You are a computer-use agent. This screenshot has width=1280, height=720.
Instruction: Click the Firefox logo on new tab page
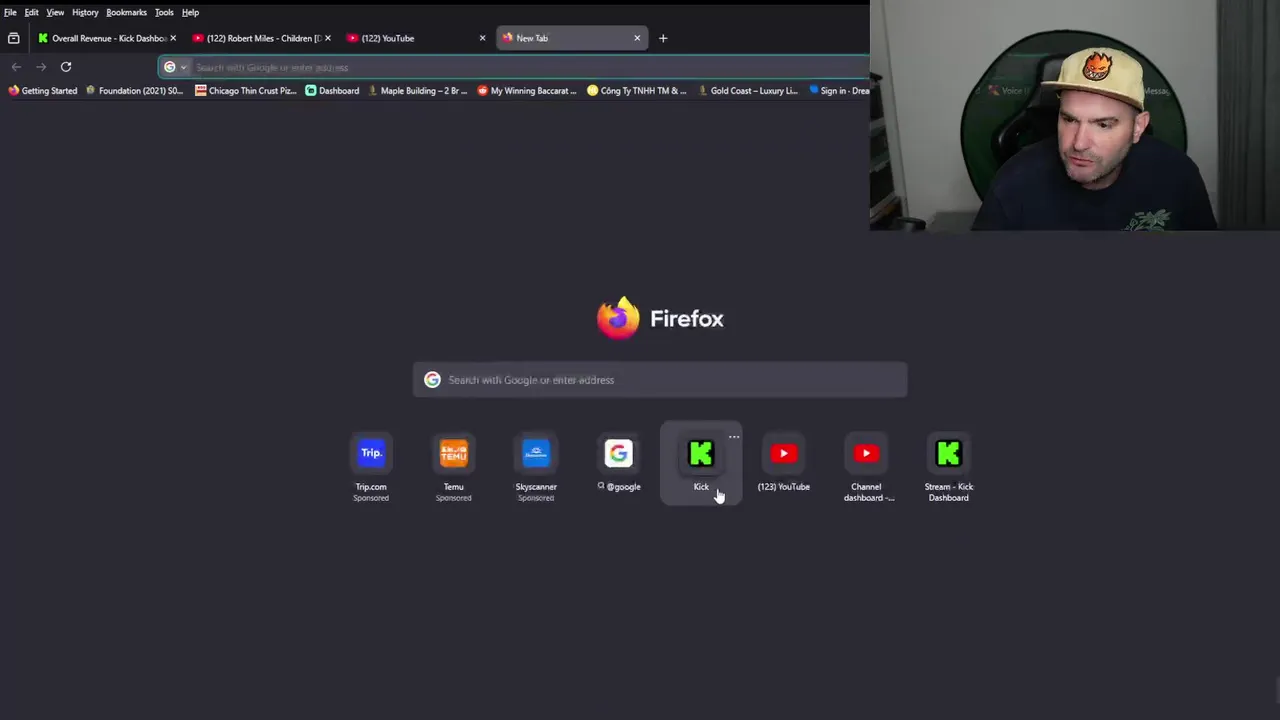click(x=618, y=318)
